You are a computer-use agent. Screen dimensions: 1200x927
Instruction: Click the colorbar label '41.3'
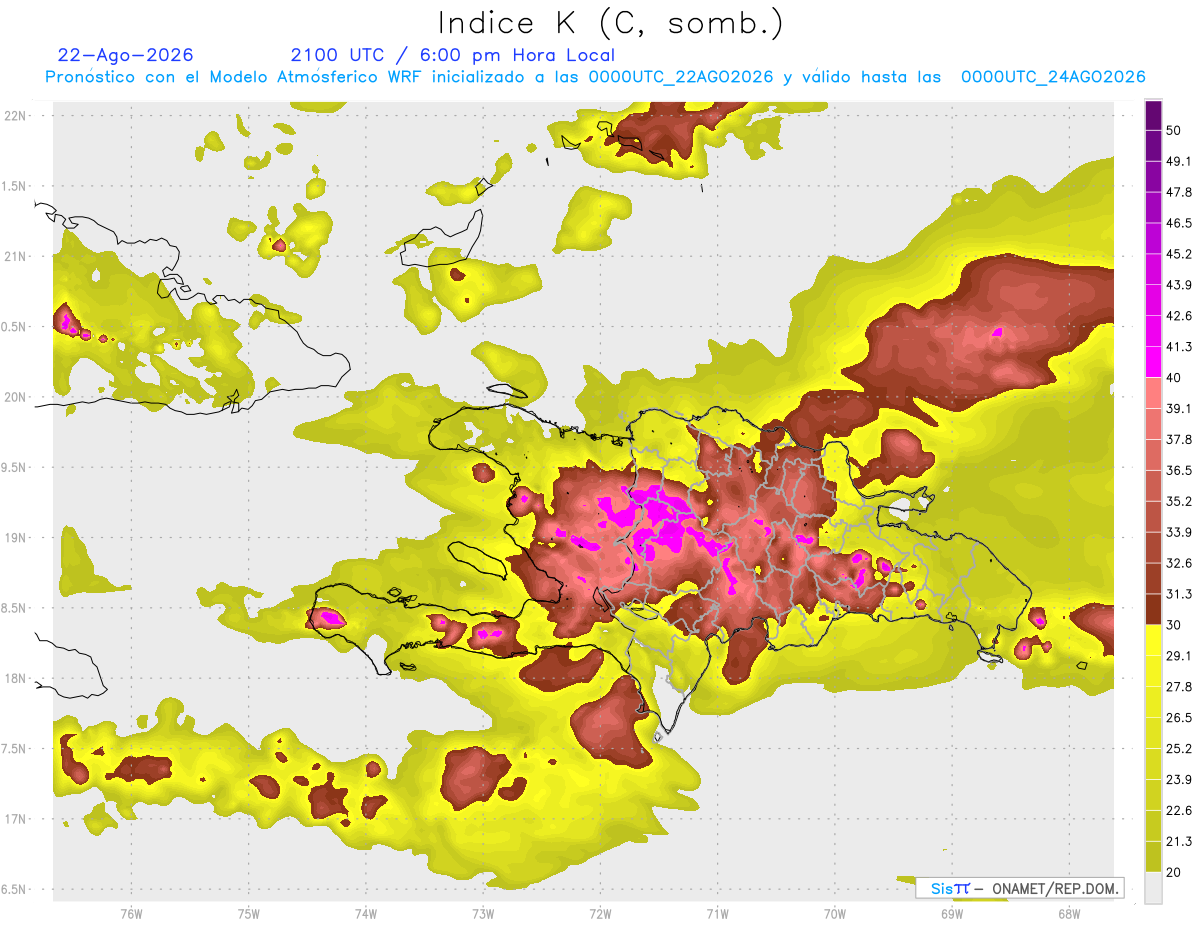tap(1180, 347)
